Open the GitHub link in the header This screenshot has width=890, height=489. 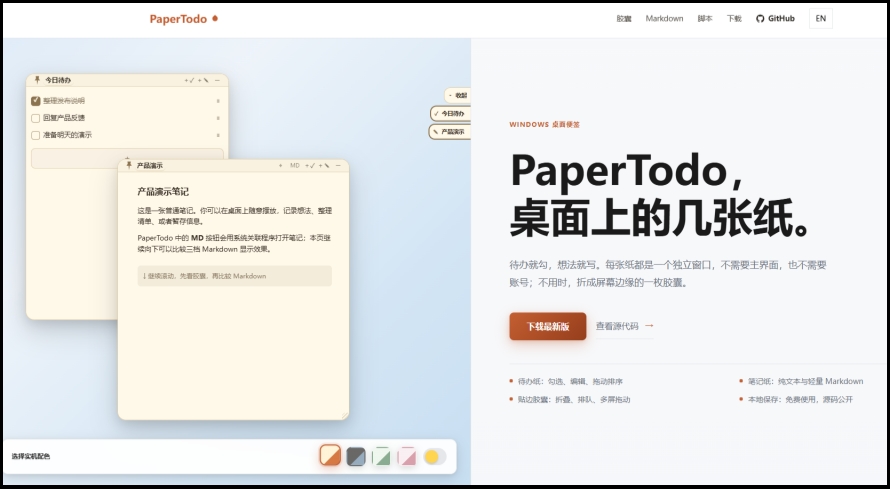pos(775,19)
